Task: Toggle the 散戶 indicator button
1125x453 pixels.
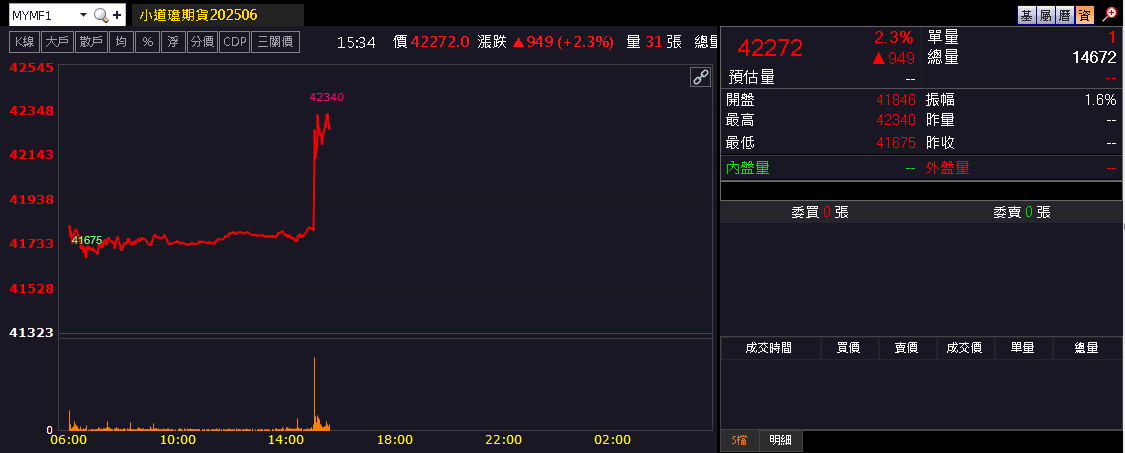Action: coord(91,42)
